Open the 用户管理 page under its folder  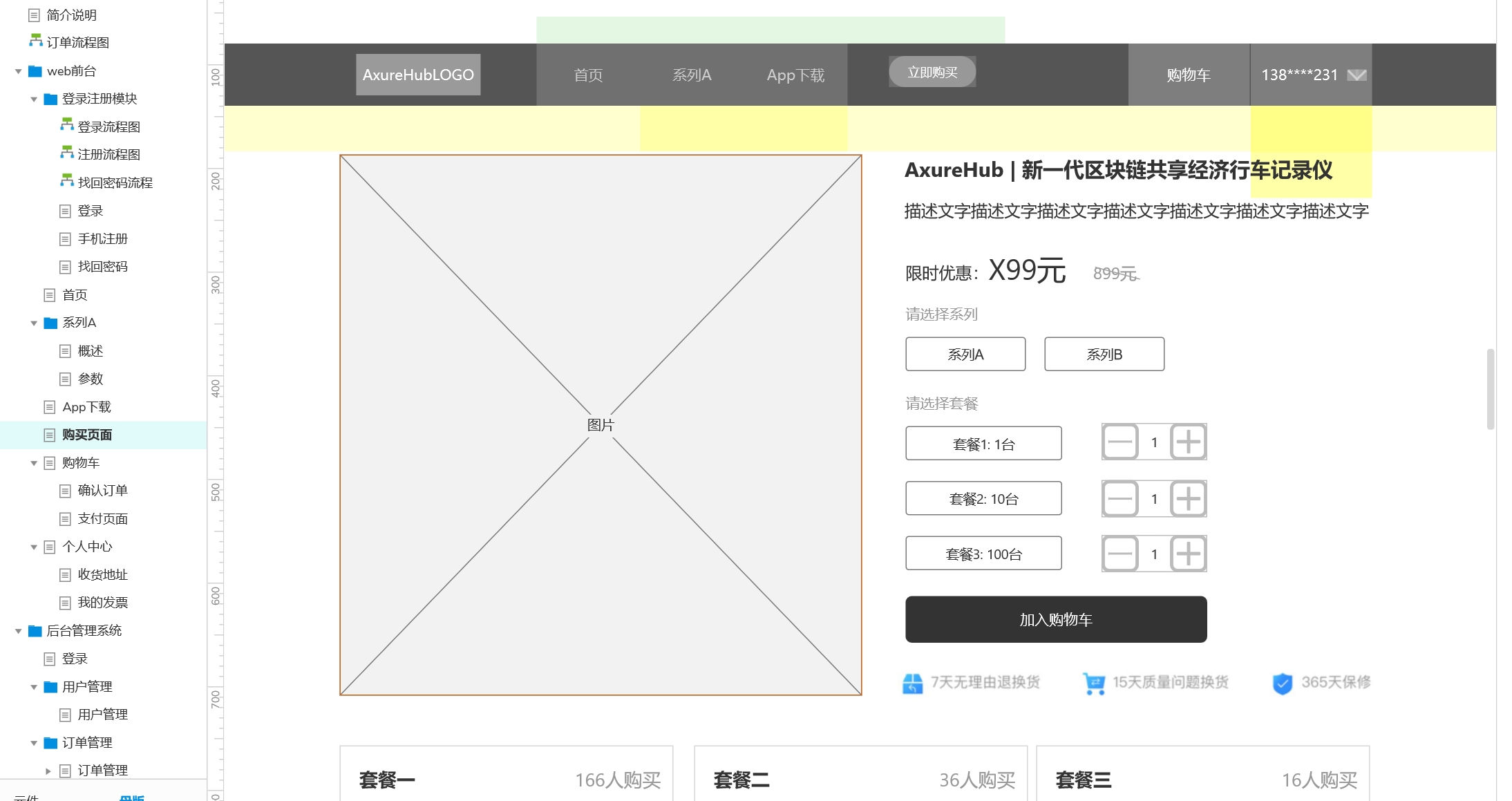102,715
